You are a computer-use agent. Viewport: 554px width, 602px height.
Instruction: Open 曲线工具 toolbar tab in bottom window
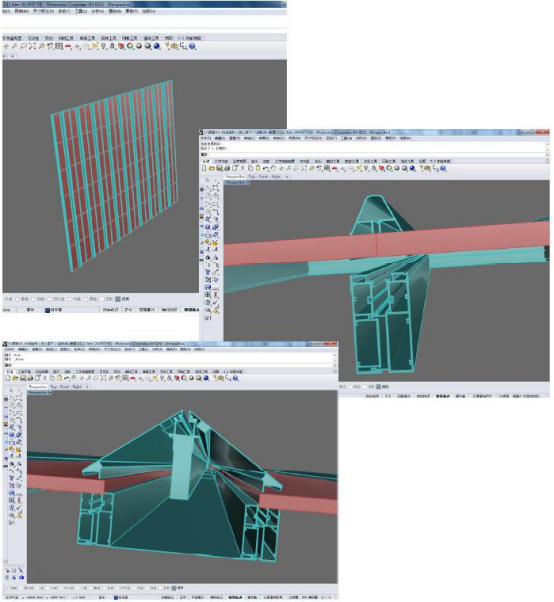click(129, 372)
